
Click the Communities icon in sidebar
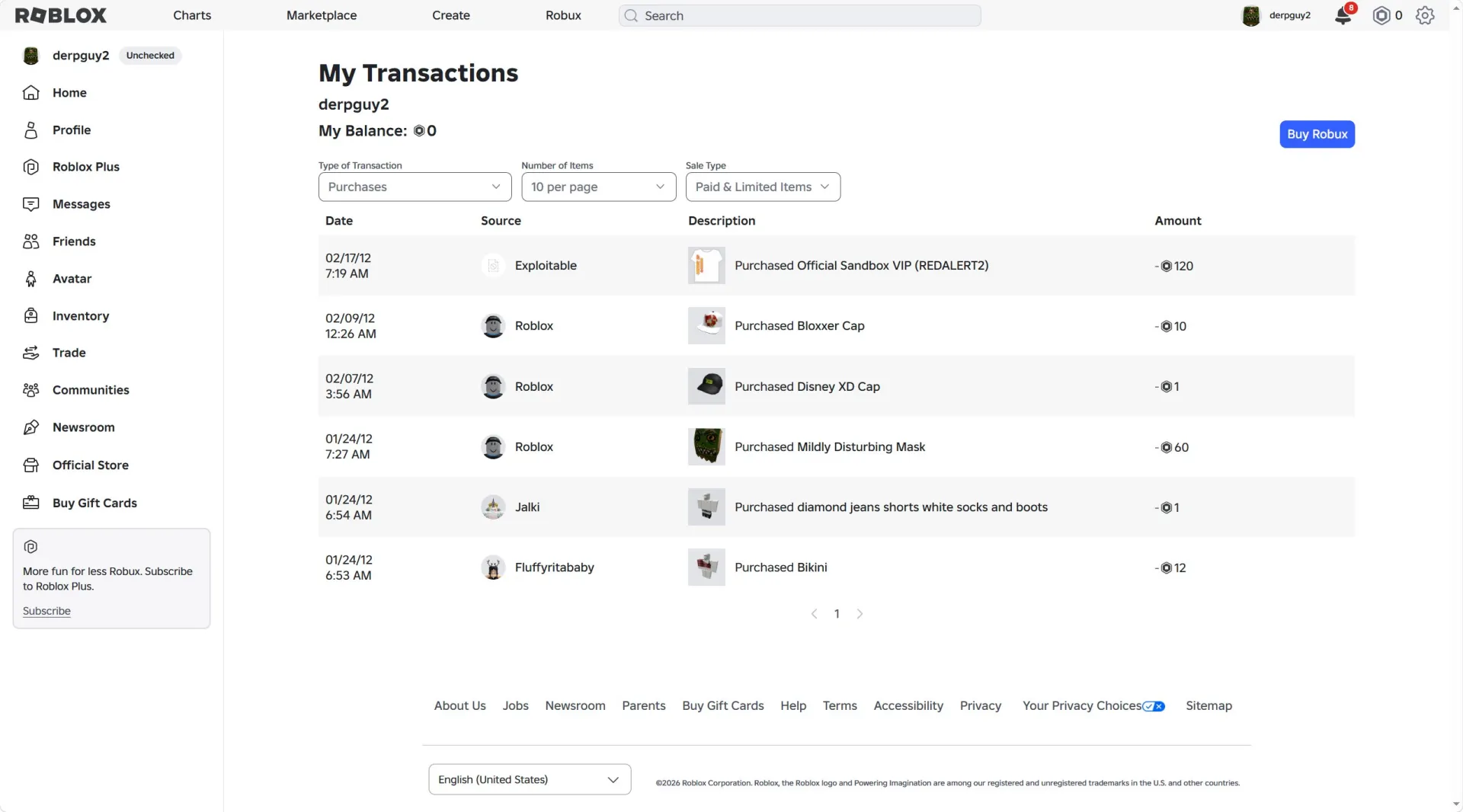pos(31,390)
